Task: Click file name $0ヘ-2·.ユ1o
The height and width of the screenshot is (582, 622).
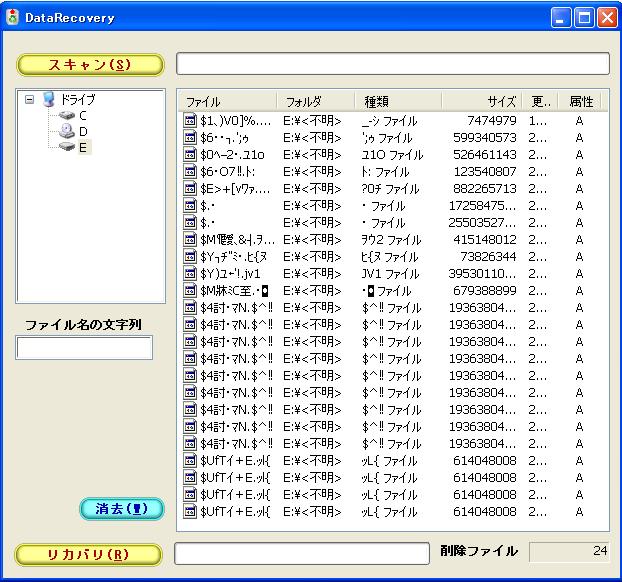Action: pos(232,154)
